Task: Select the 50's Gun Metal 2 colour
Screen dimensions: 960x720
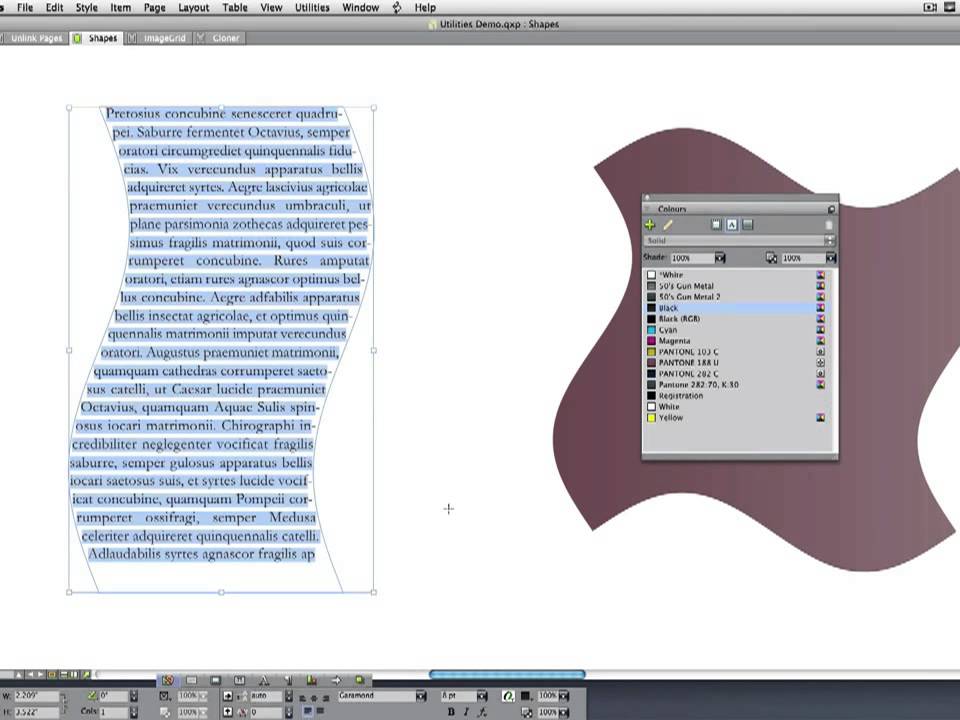Action: coord(737,297)
